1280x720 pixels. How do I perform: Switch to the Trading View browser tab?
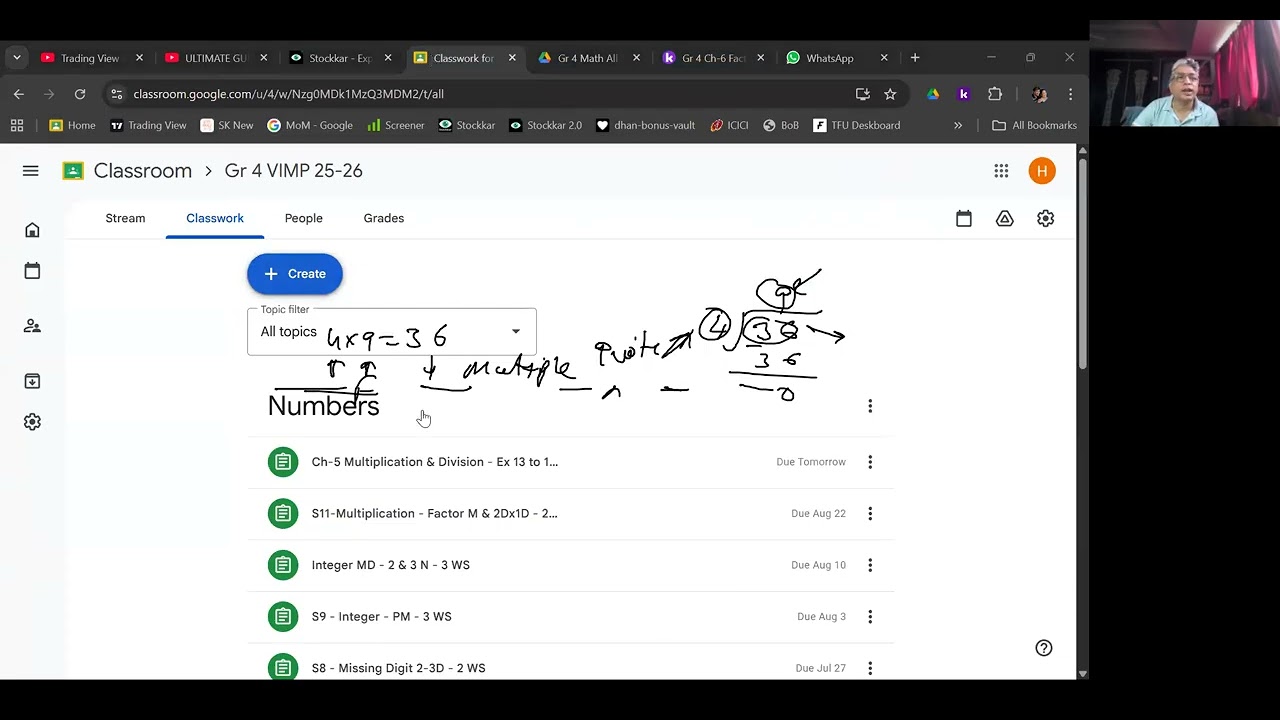[90, 58]
